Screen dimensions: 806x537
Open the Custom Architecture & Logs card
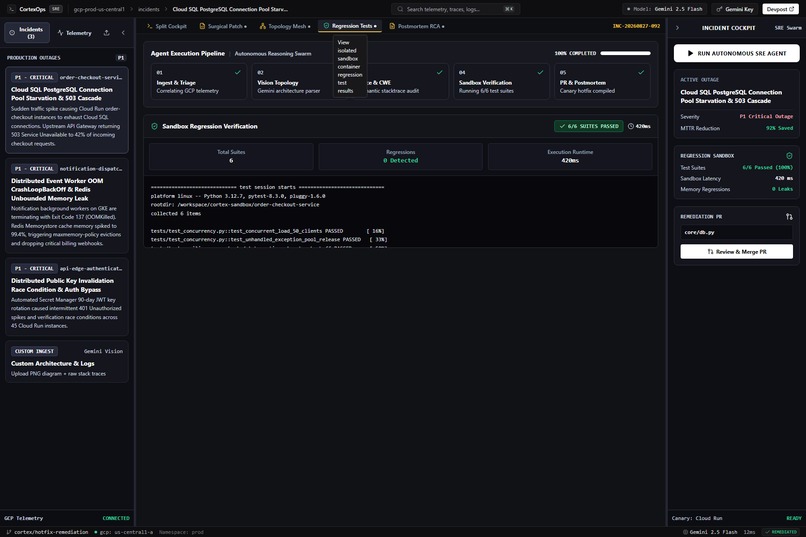(67, 362)
